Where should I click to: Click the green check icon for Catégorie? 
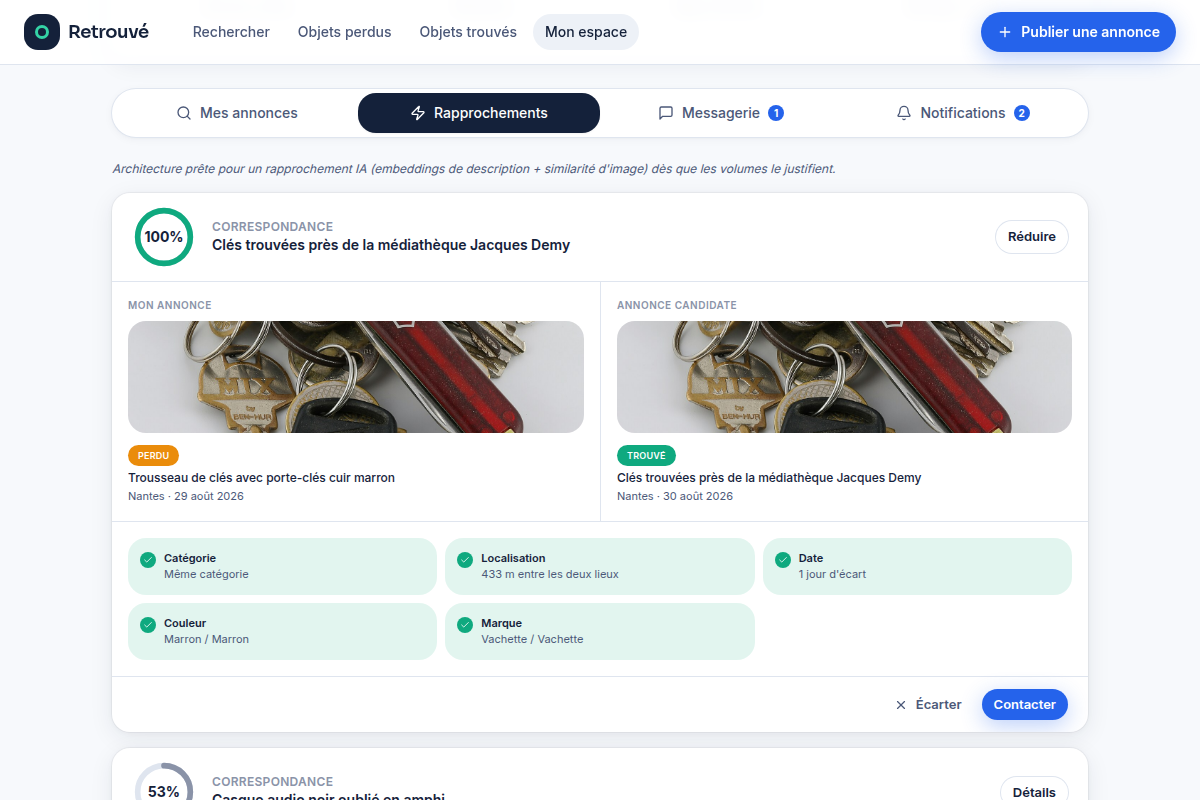pos(148,560)
